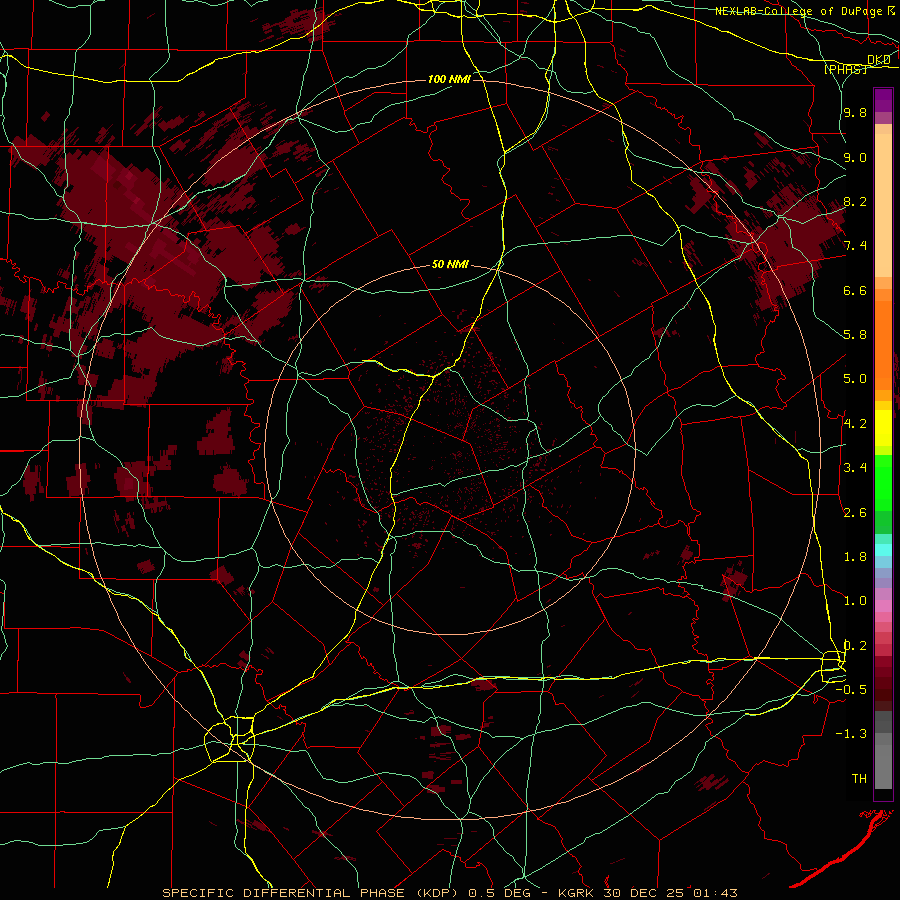Click the bright green segment of the color bar
Image resolution: width=900 pixels, height=900 pixels.
tap(883, 483)
